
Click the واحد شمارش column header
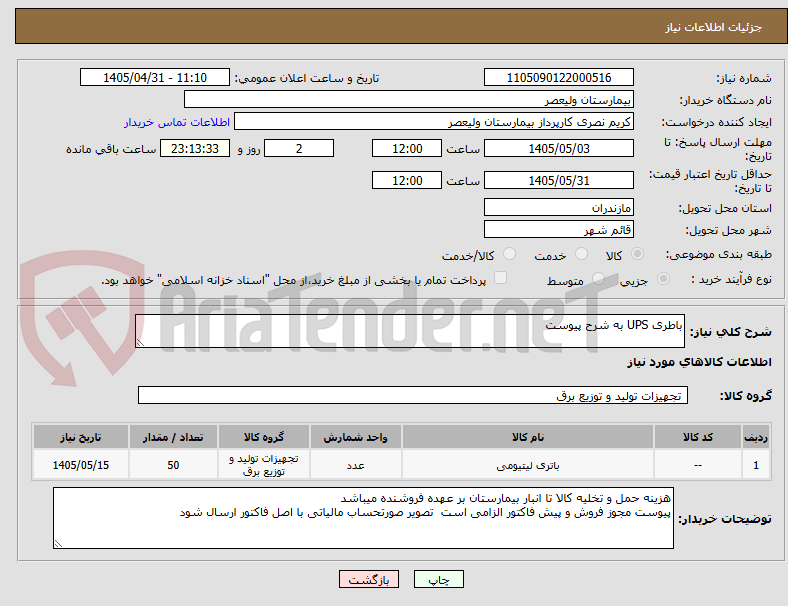[x=355, y=437]
